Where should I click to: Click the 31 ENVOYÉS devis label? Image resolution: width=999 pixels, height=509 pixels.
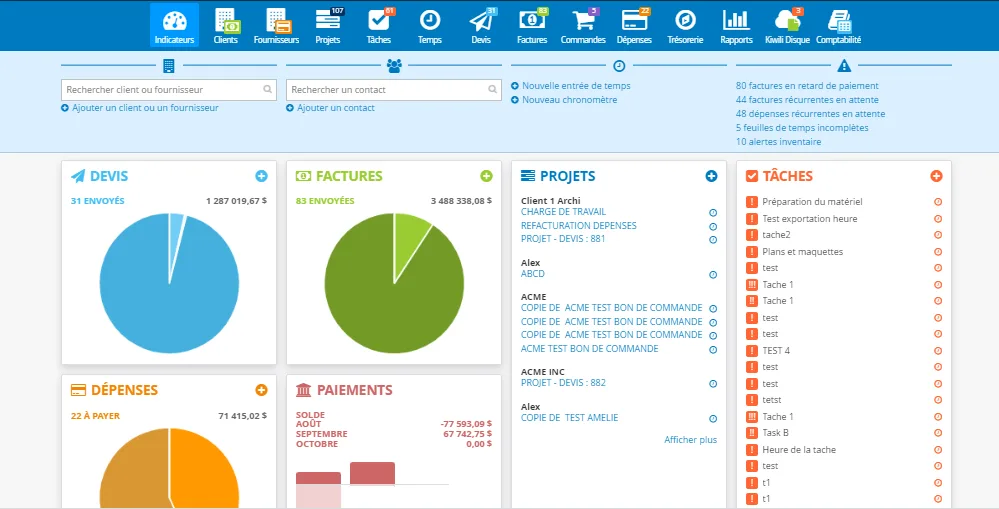pyautogui.click(x=97, y=201)
